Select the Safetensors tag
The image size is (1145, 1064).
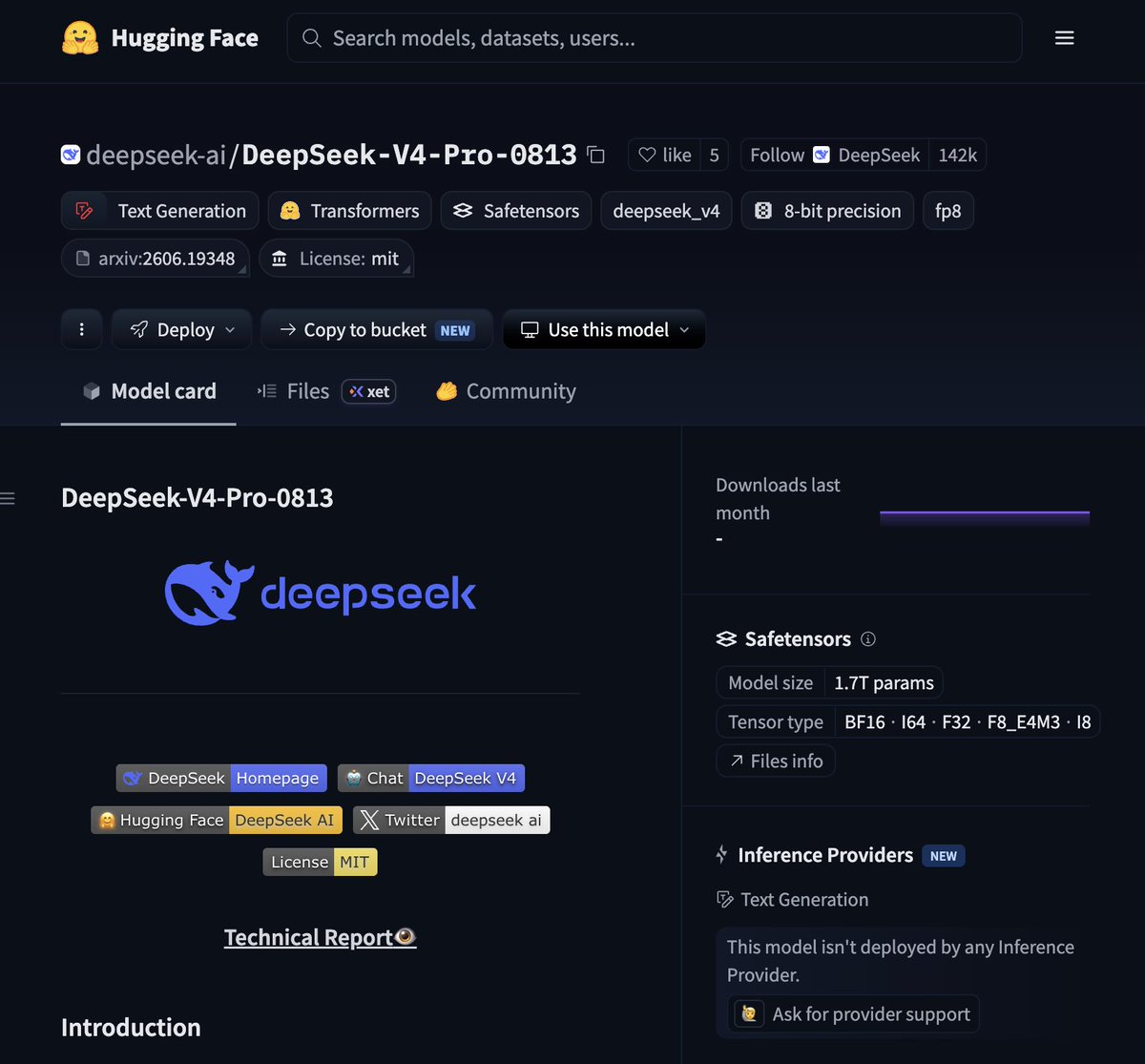click(x=516, y=211)
